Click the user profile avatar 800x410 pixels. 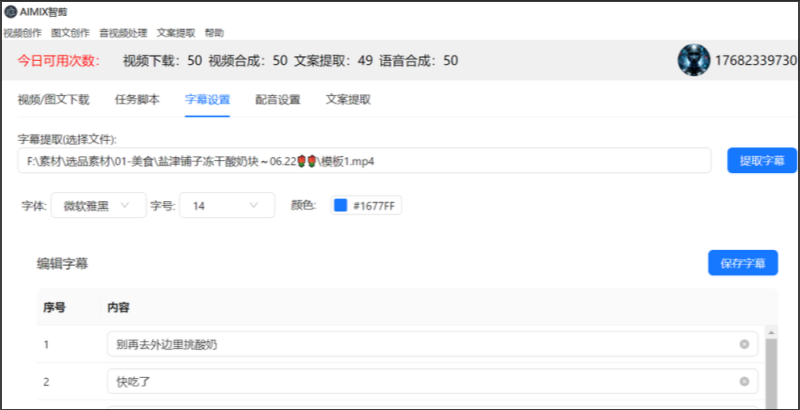coord(693,60)
